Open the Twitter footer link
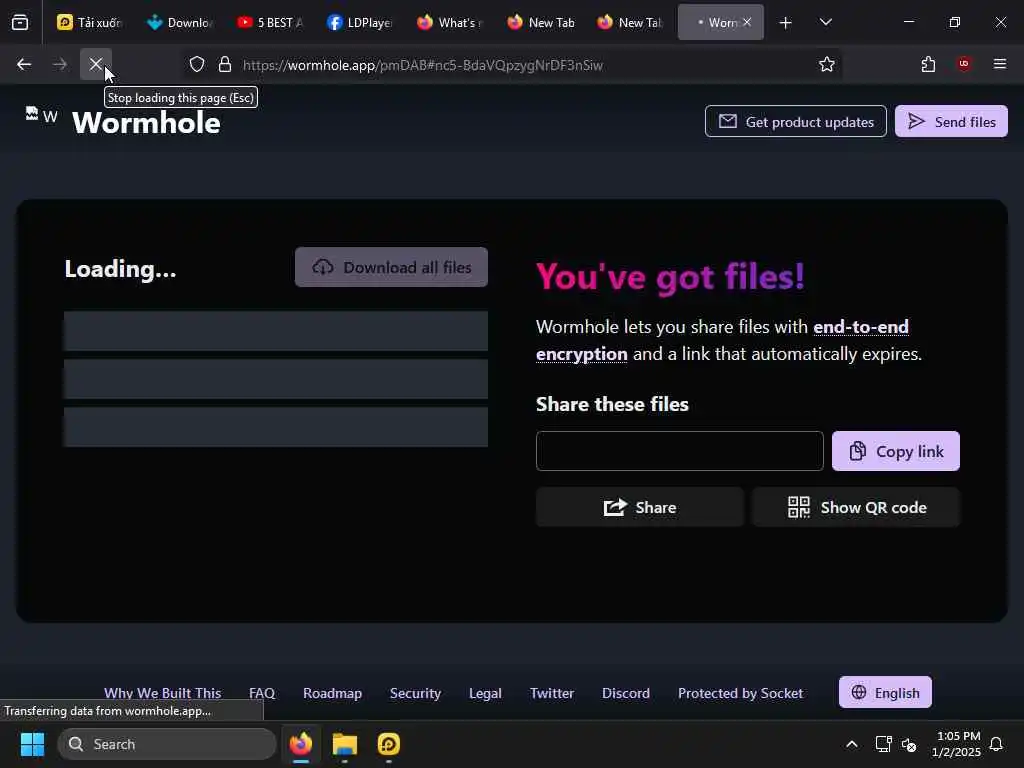The width and height of the screenshot is (1024, 768). coord(552,693)
